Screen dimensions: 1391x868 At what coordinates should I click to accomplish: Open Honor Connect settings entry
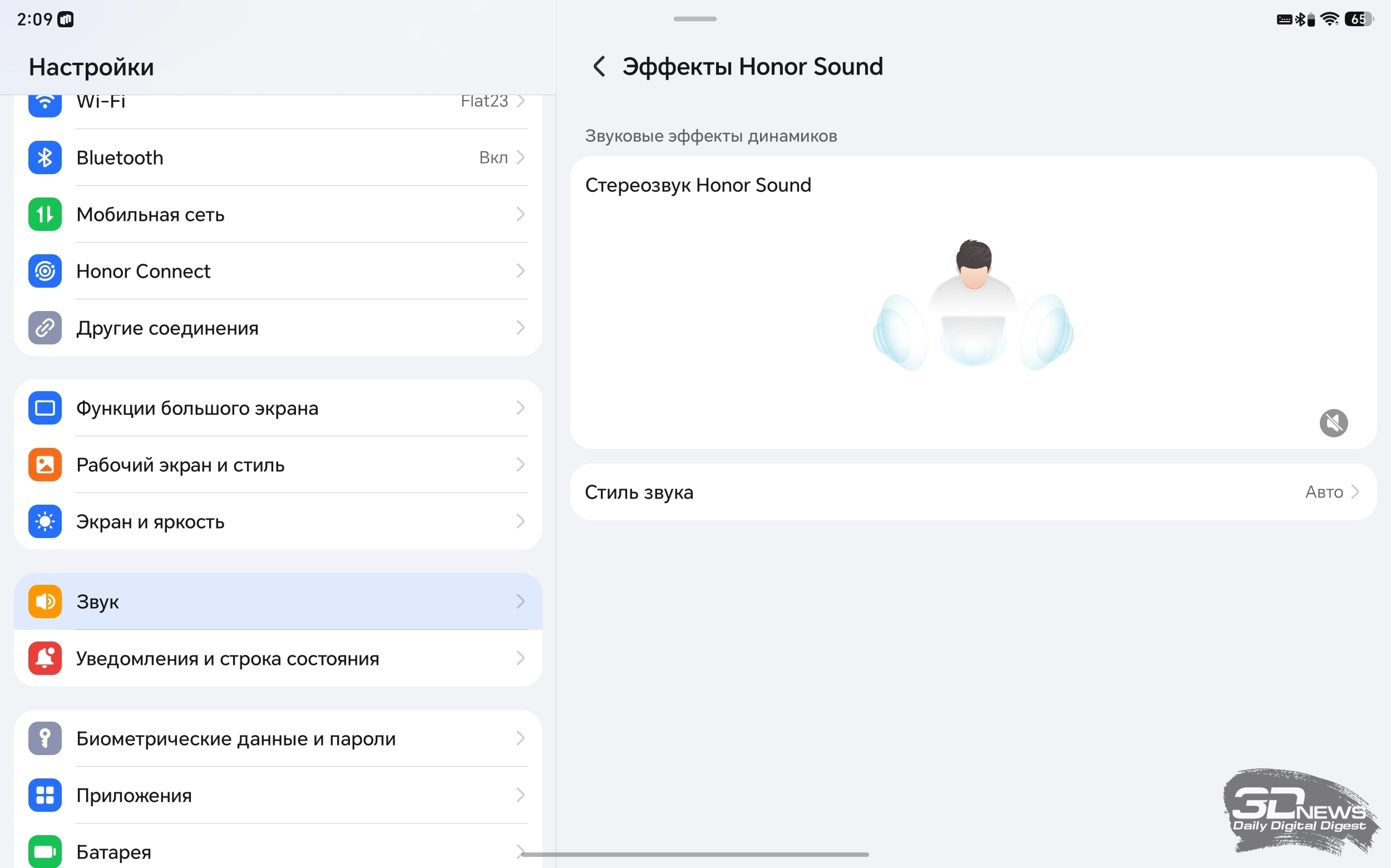tap(278, 271)
